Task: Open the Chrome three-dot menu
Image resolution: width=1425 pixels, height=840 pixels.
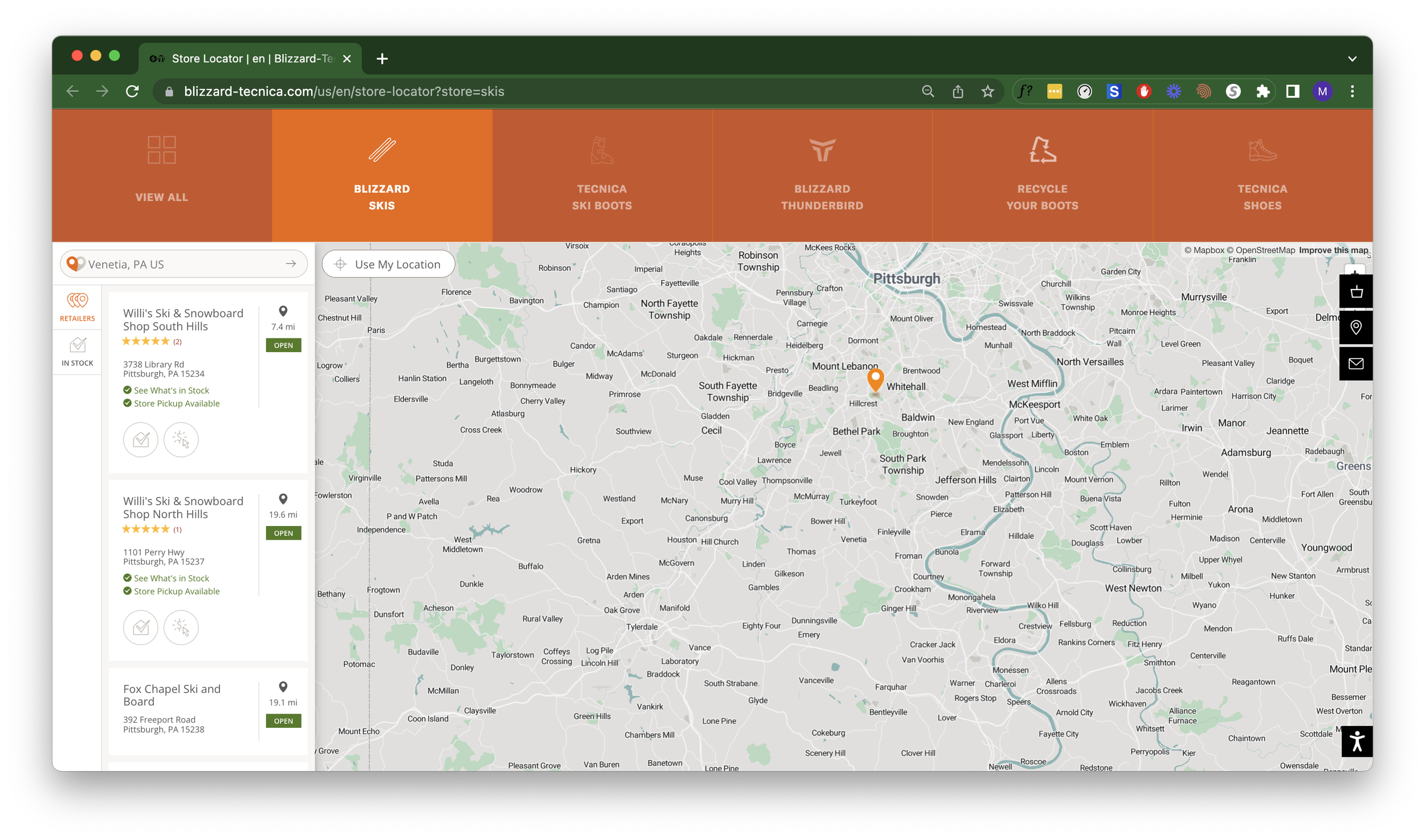Action: (x=1351, y=91)
